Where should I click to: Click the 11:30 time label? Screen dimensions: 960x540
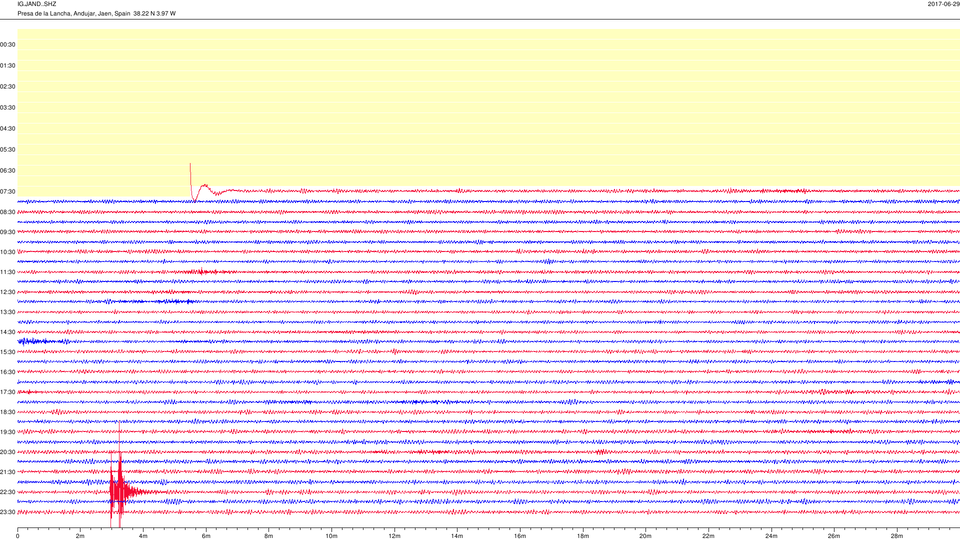[x=8, y=272]
